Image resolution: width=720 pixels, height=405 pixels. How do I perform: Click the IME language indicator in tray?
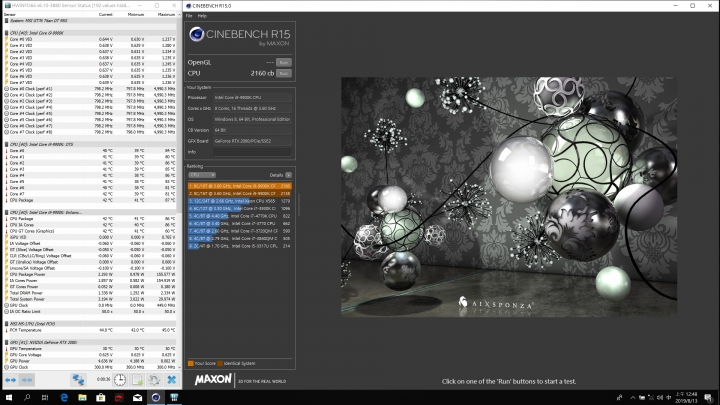pyautogui.click(x=668, y=397)
